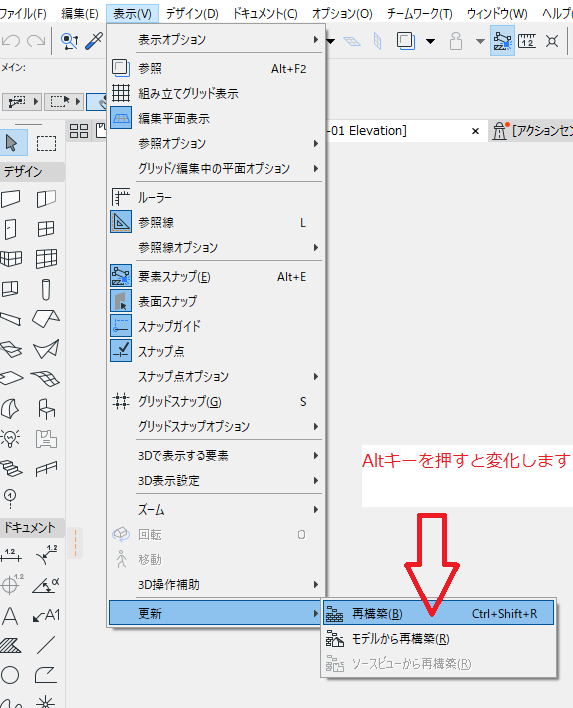Open the デザイン(D) menu
The height and width of the screenshot is (708, 573).
192,14
